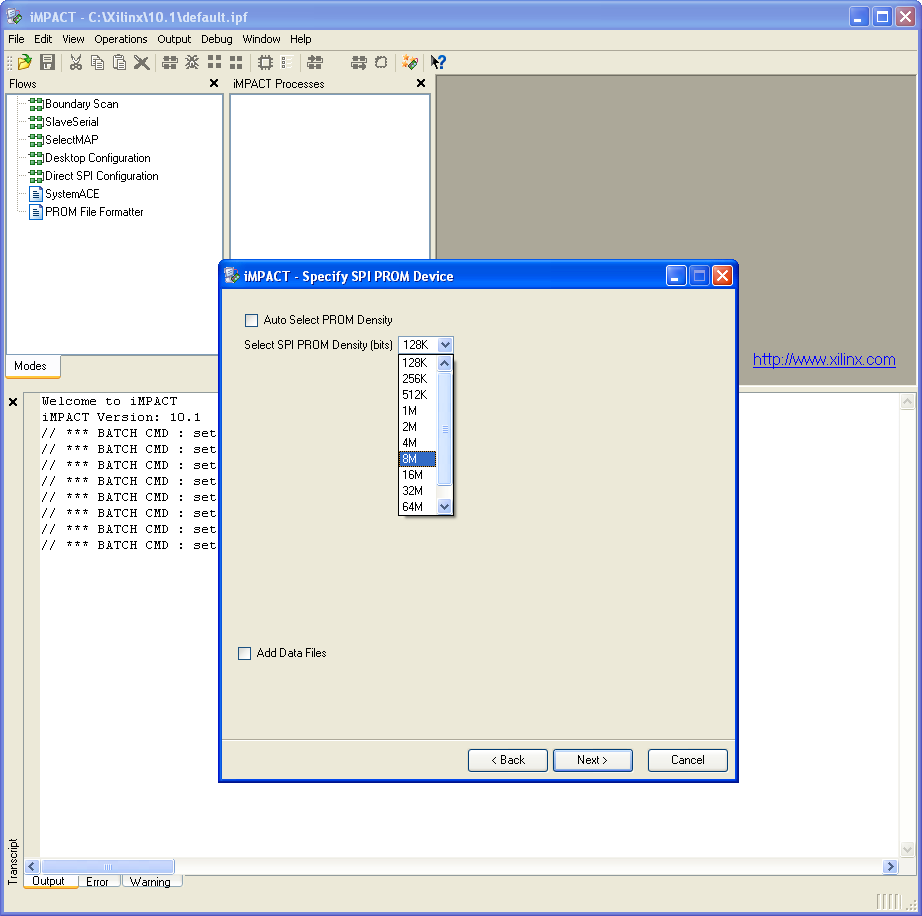Paste with the clipboard icon
922x916 pixels.
pyautogui.click(x=119, y=62)
